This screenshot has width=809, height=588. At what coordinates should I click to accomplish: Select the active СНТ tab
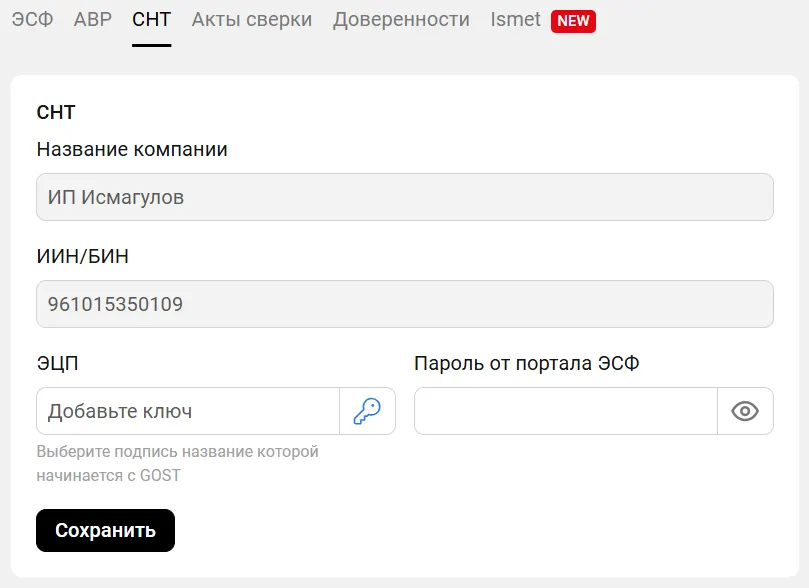click(x=151, y=20)
